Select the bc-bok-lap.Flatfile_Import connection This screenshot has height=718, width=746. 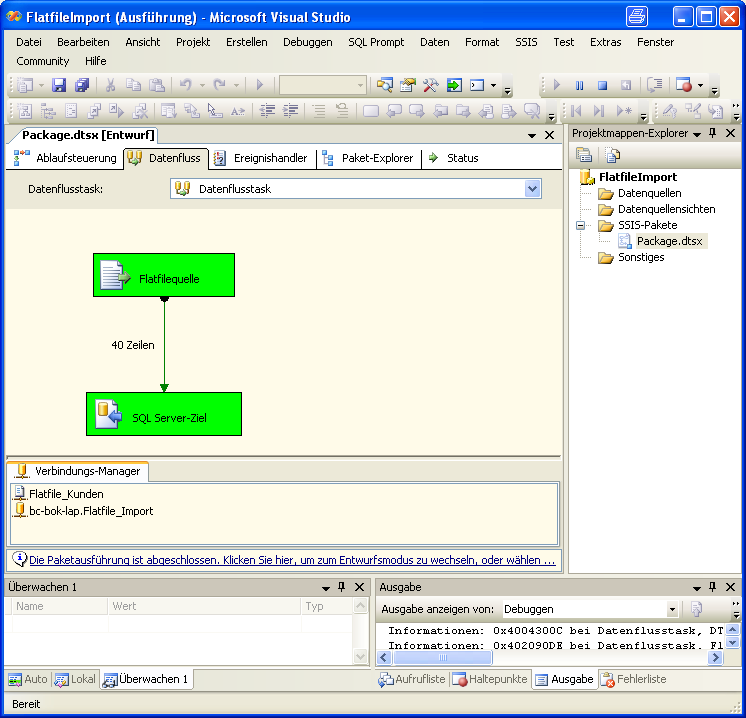[91, 511]
